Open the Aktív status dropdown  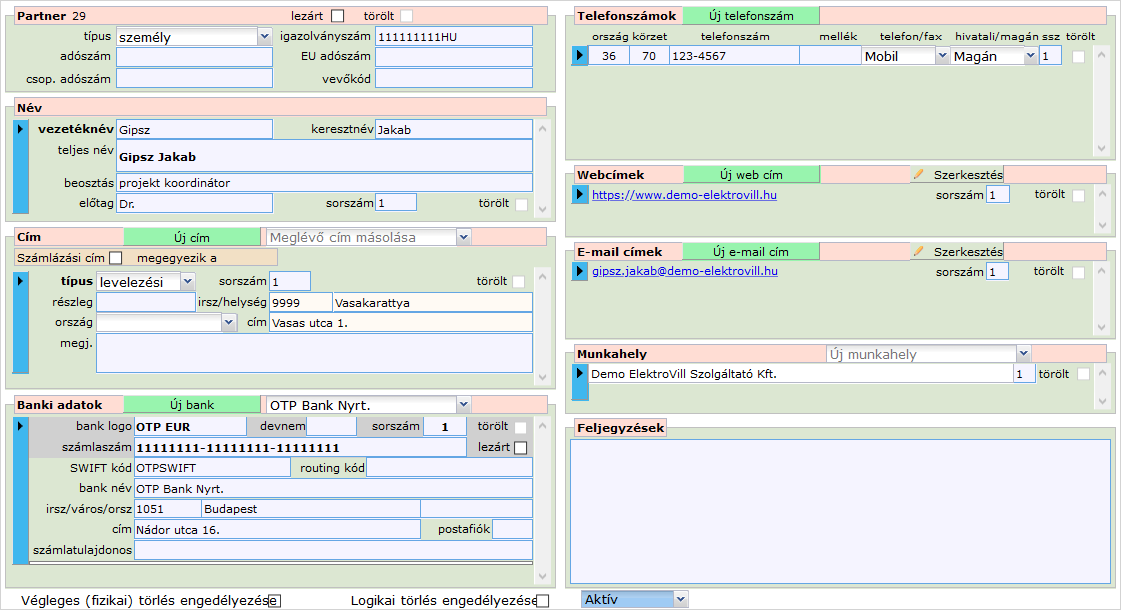pos(634,599)
